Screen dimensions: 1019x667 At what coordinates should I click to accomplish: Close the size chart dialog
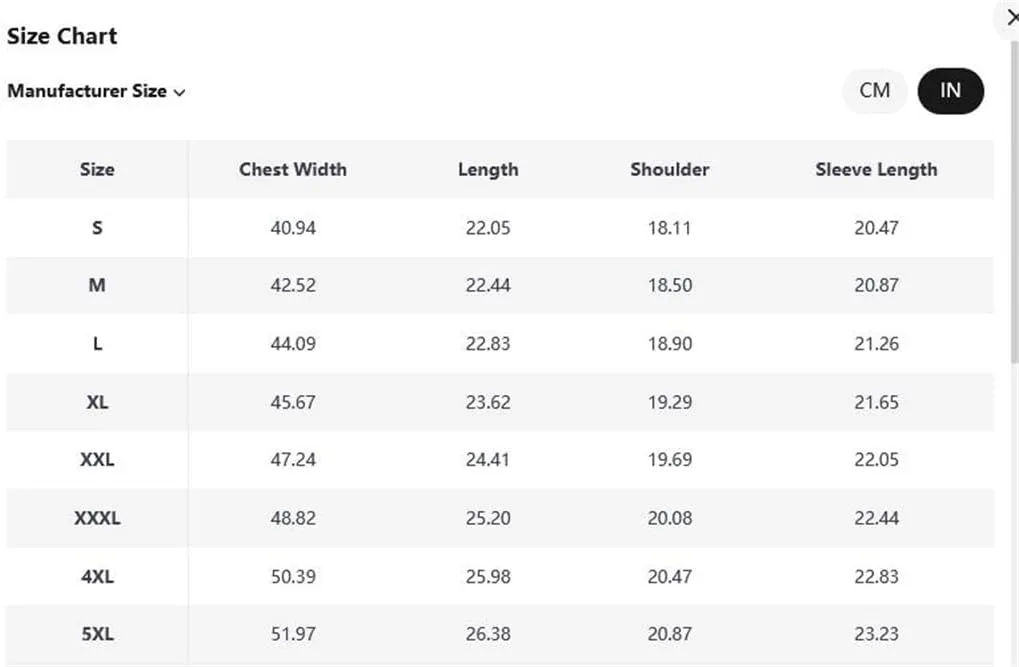1011,19
